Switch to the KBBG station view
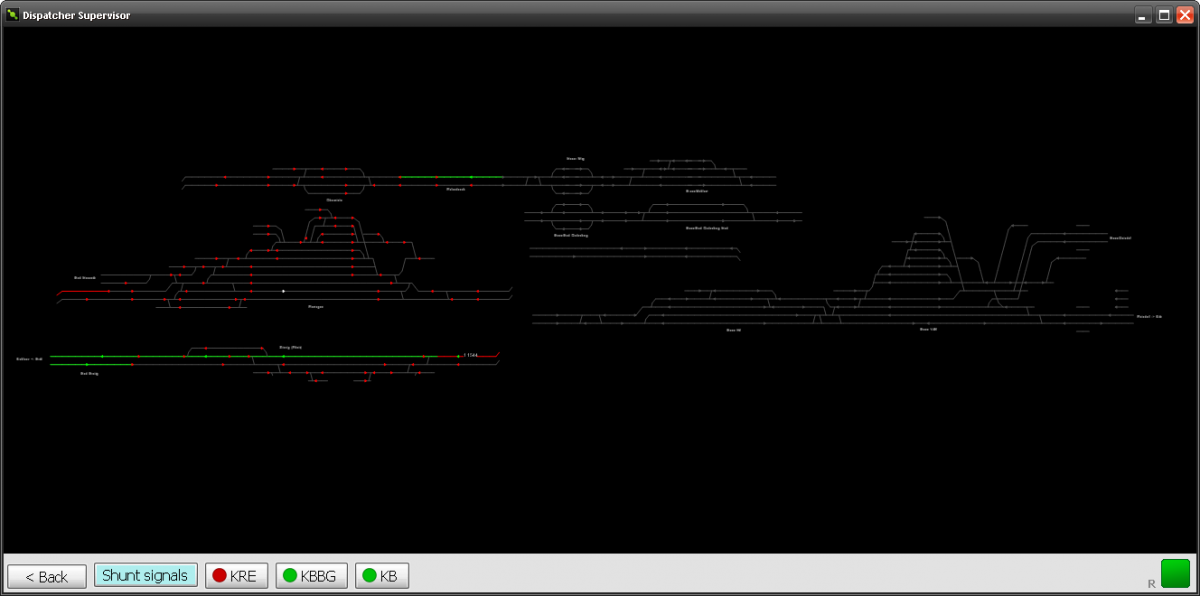 coord(311,575)
